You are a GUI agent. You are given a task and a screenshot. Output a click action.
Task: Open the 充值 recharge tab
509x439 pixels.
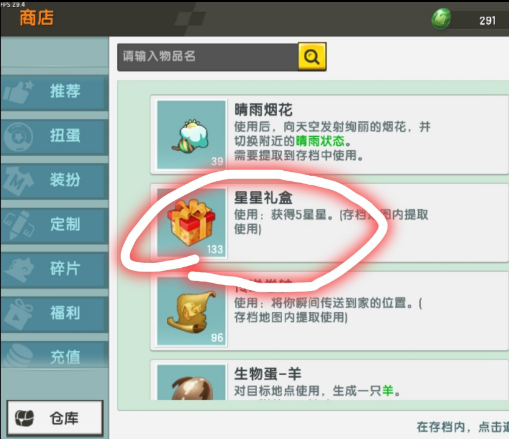pyautogui.click(x=54, y=355)
